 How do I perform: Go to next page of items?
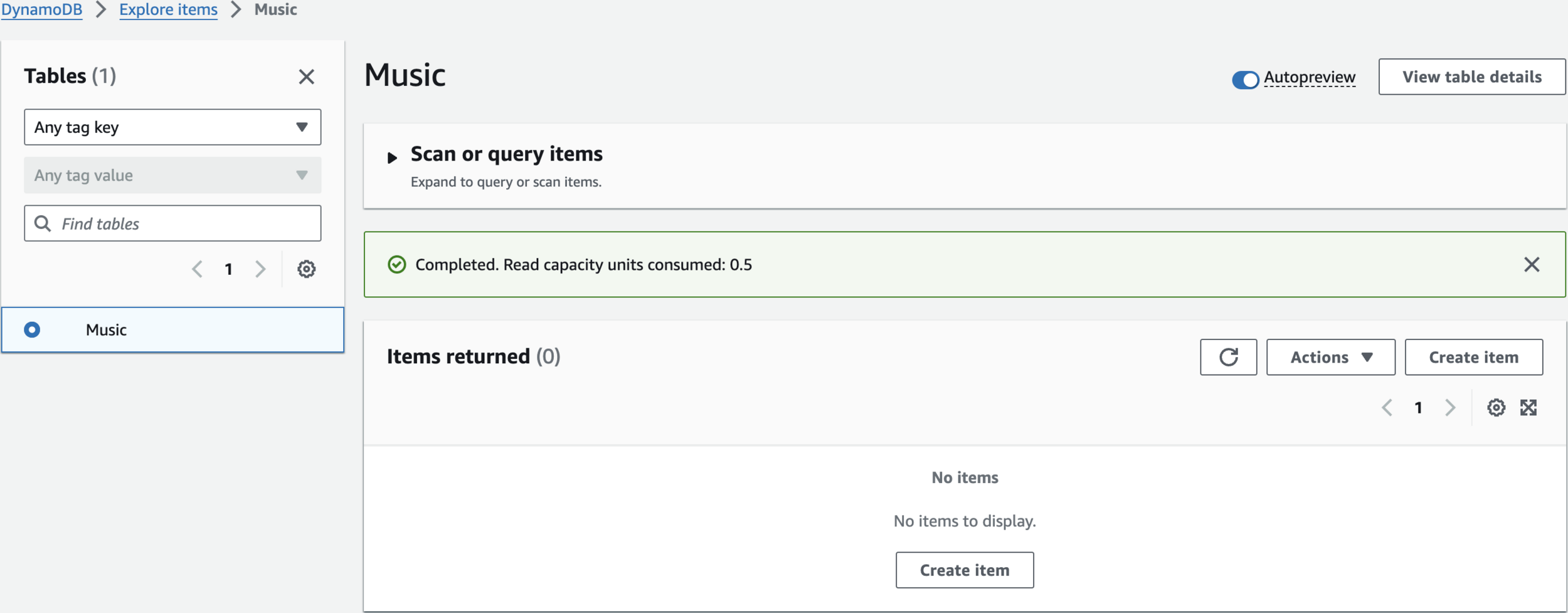[1450, 408]
